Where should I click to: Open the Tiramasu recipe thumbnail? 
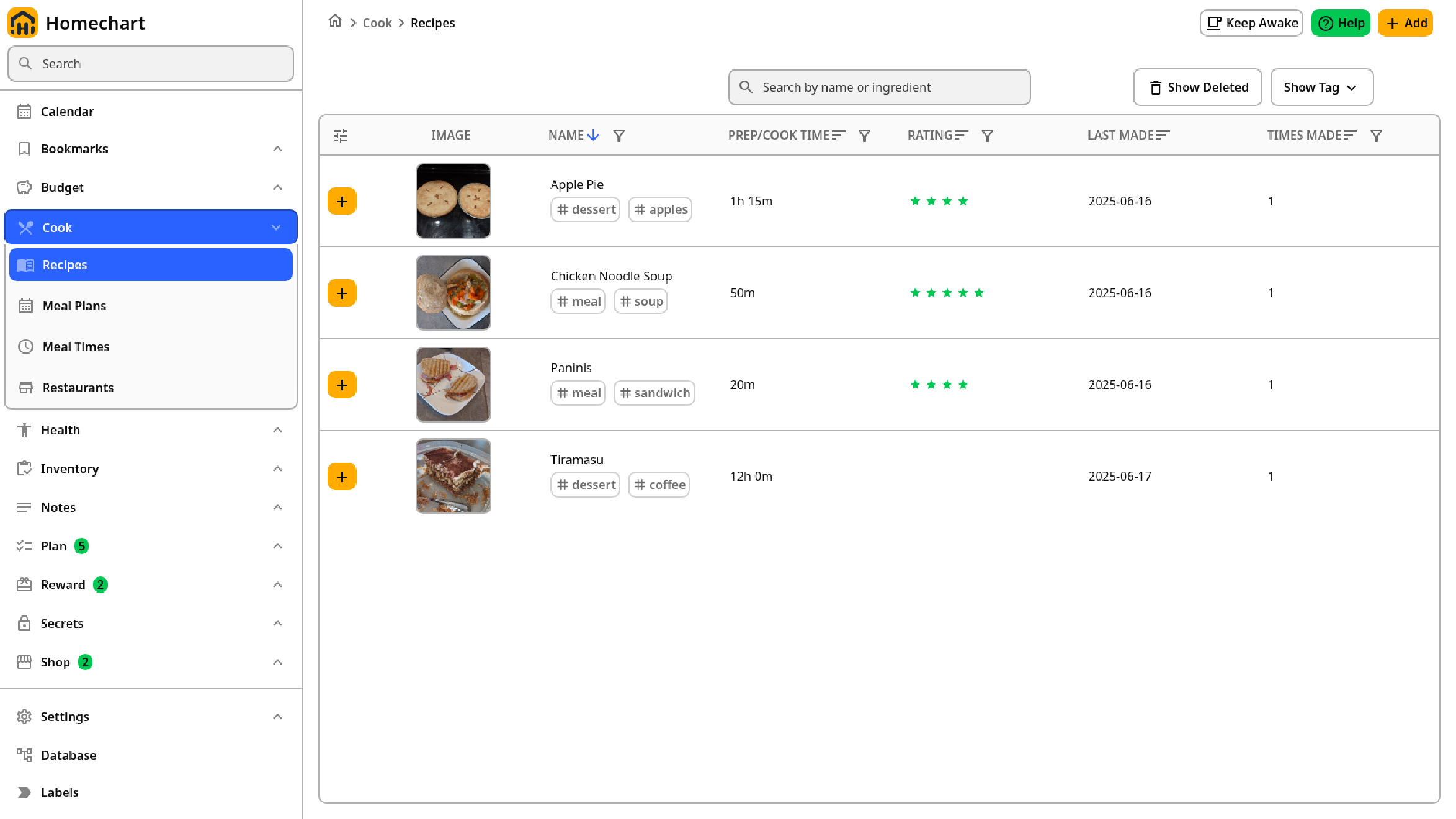click(x=453, y=477)
